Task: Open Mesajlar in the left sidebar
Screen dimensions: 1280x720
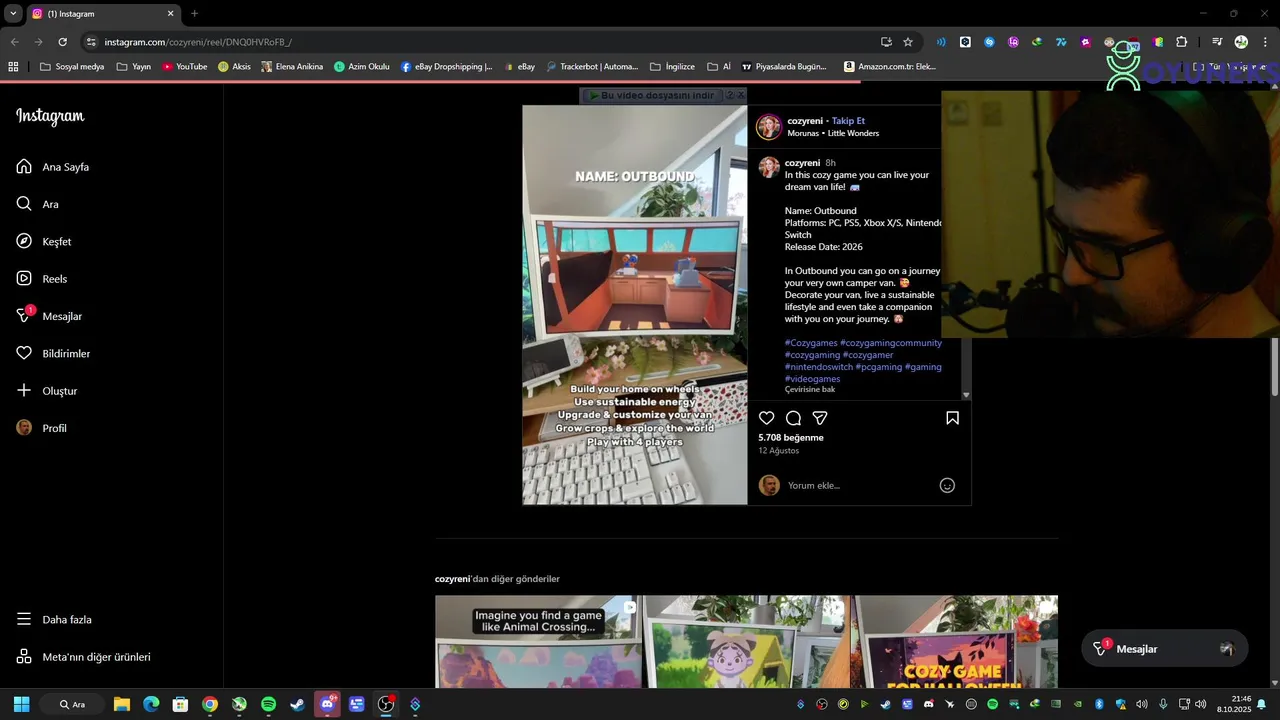Action: [x=49, y=316]
